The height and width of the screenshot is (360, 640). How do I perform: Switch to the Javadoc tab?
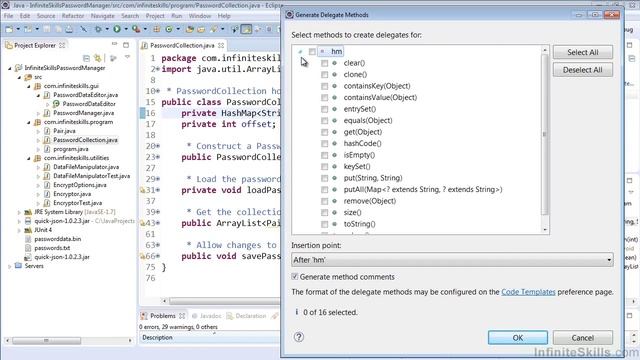207,316
